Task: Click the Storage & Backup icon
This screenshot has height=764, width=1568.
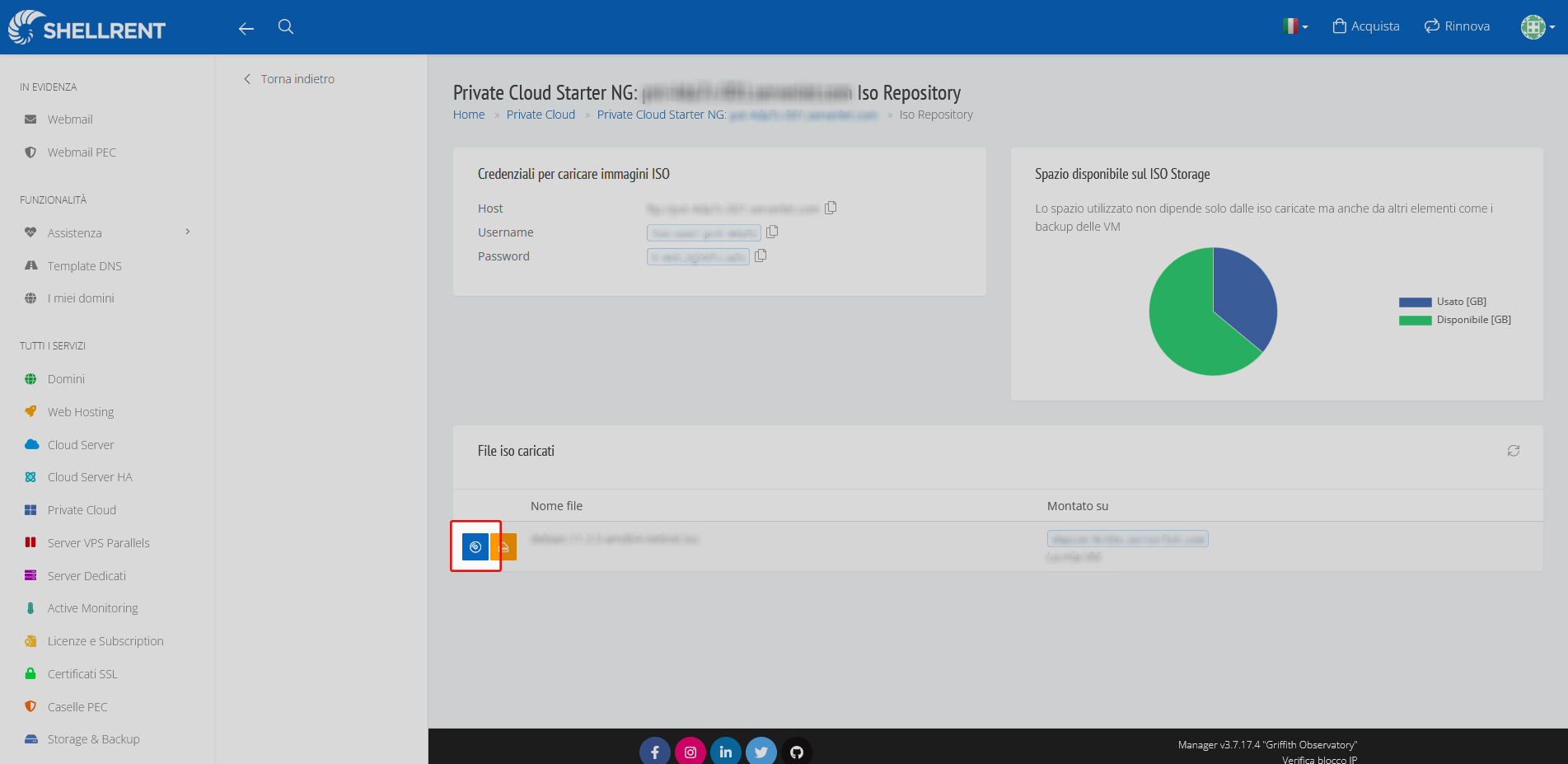Action: 31,739
